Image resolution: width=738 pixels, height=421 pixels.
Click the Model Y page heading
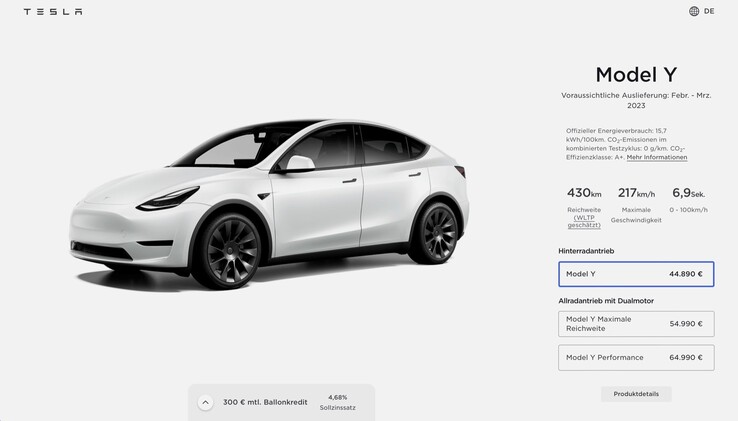point(636,74)
